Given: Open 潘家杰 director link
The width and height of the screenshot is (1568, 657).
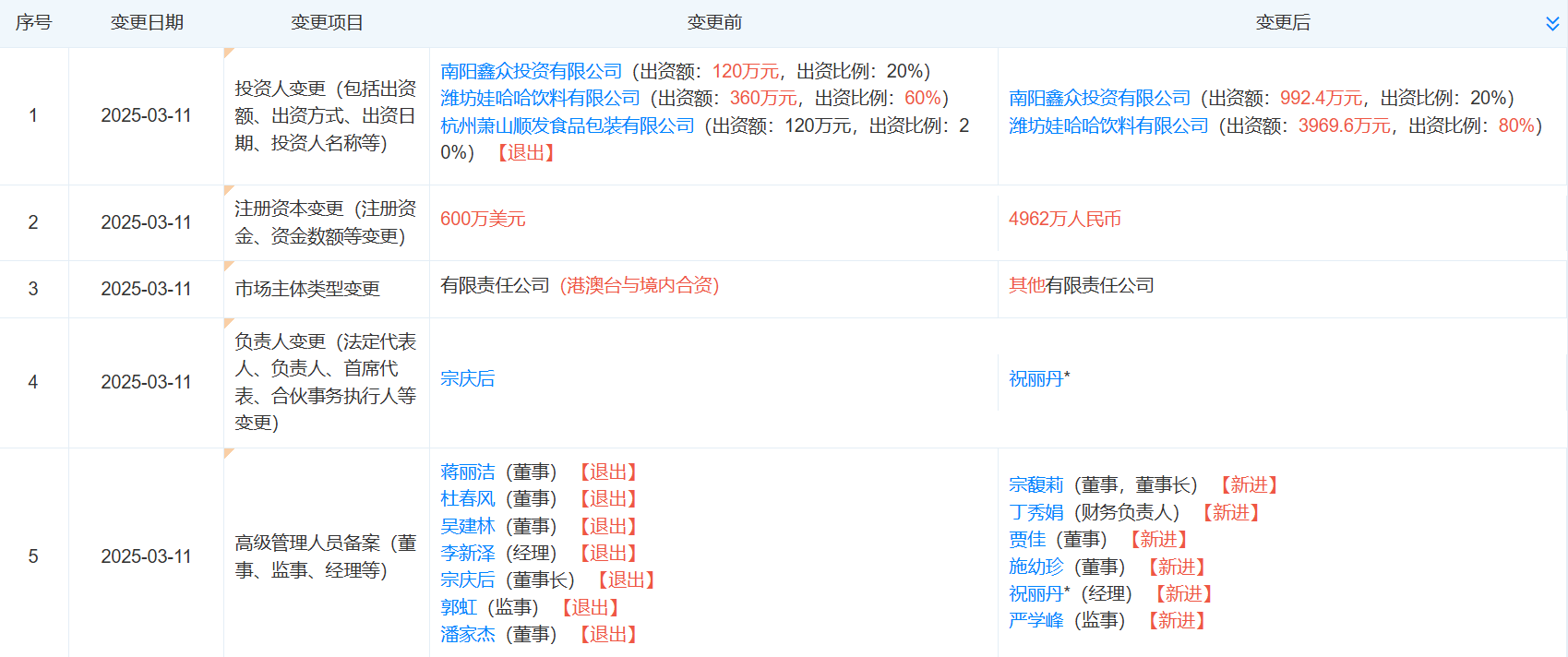Looking at the screenshot, I should point(467,634).
